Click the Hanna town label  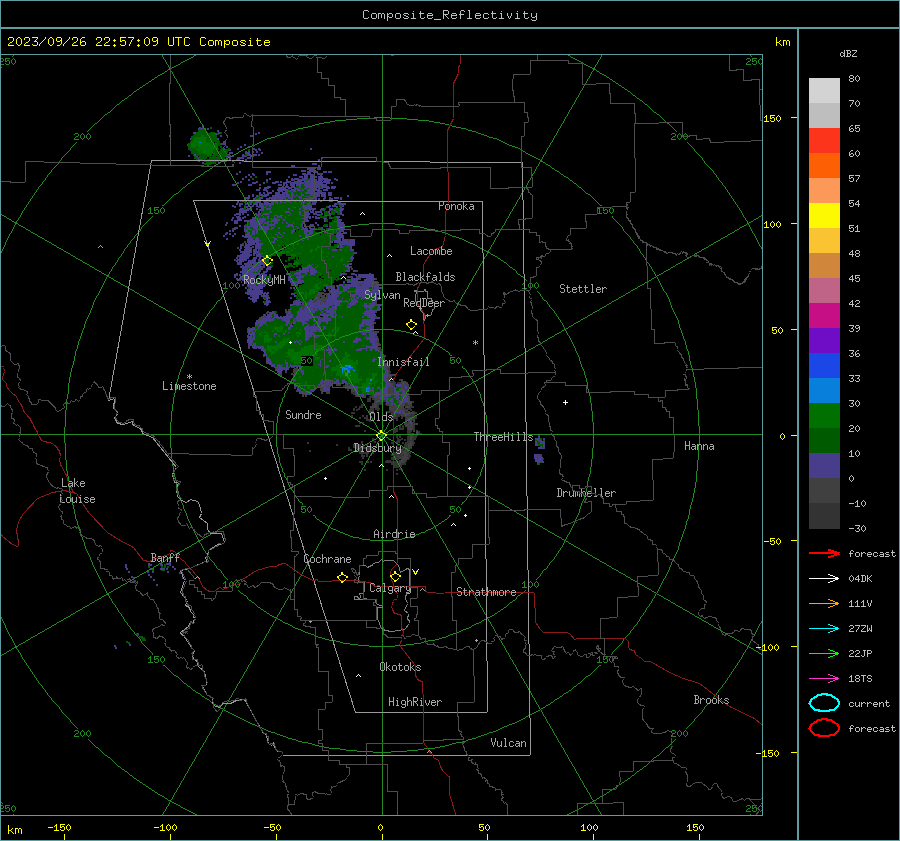point(699,446)
